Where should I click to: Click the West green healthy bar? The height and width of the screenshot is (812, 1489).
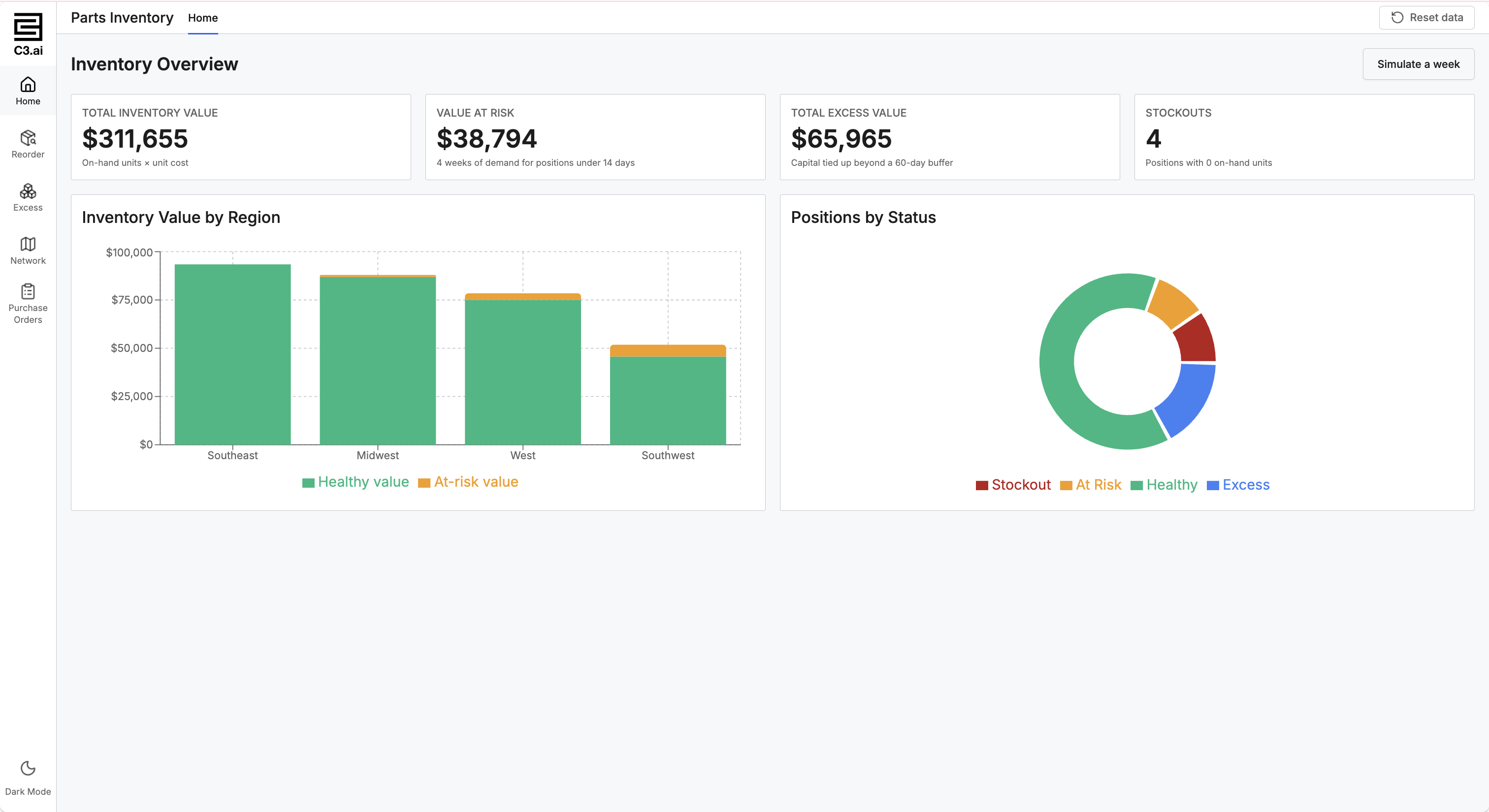pos(522,373)
